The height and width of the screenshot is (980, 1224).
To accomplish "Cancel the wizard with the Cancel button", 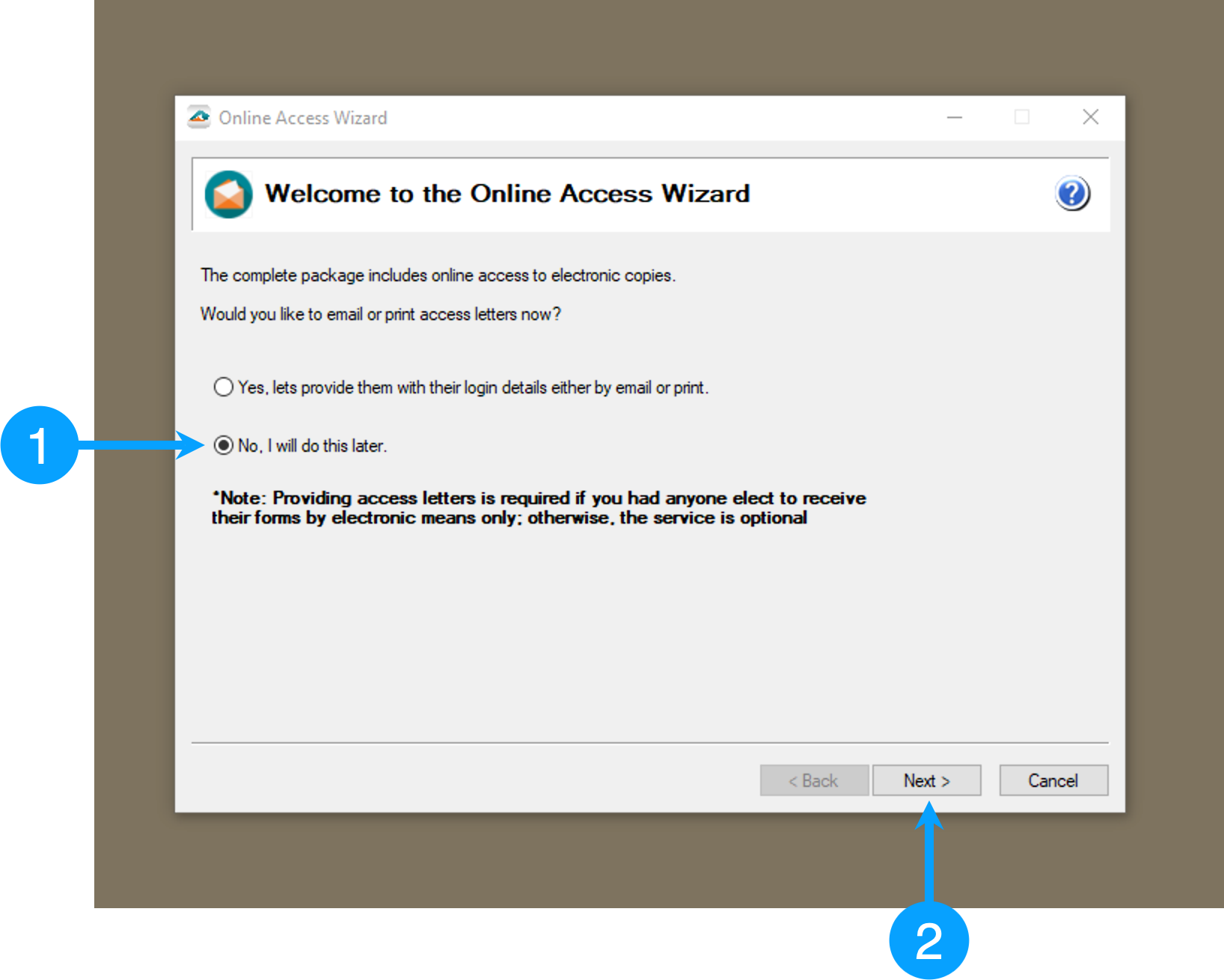I will tap(1053, 780).
